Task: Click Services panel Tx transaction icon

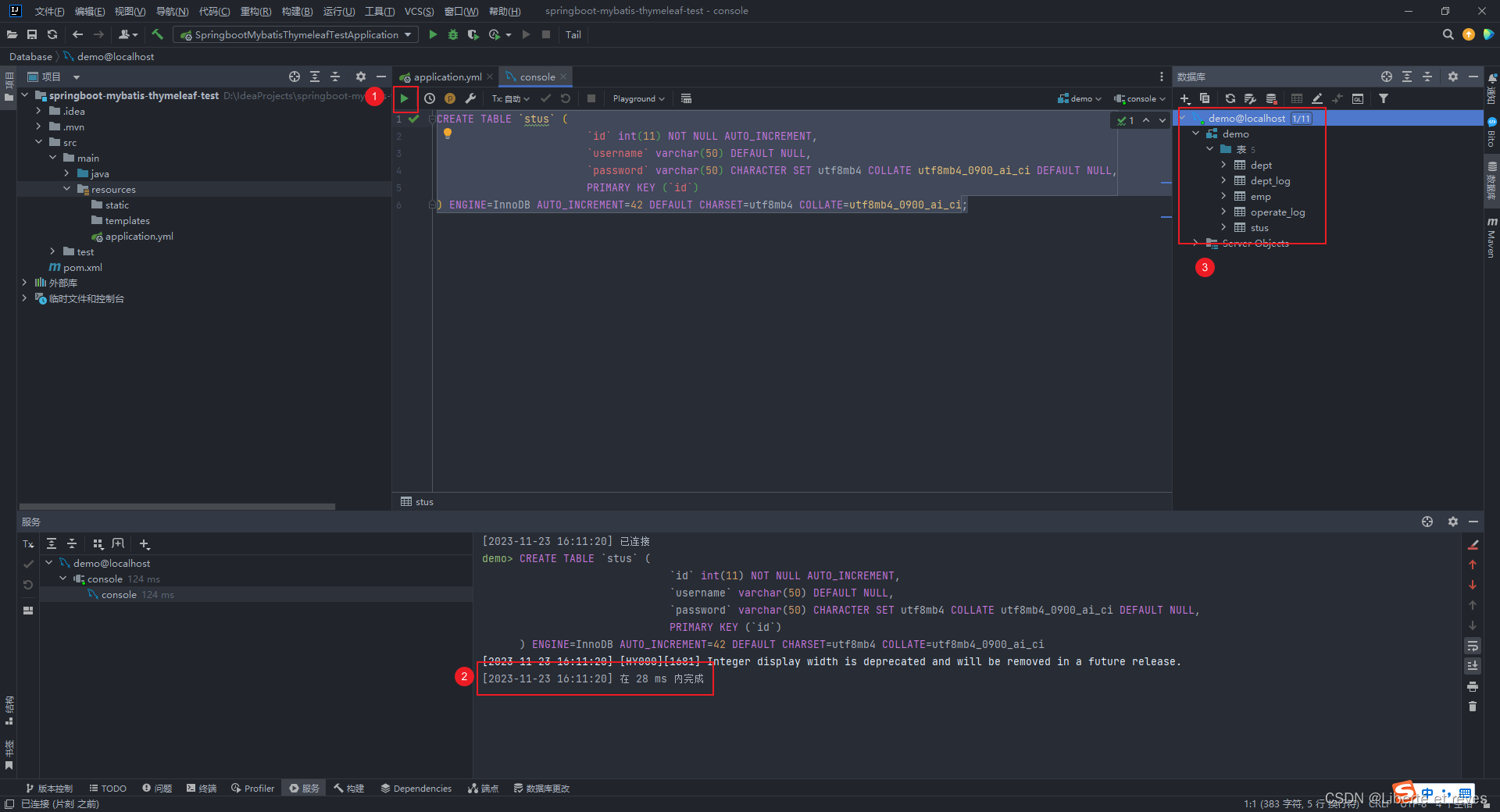Action: coord(28,544)
